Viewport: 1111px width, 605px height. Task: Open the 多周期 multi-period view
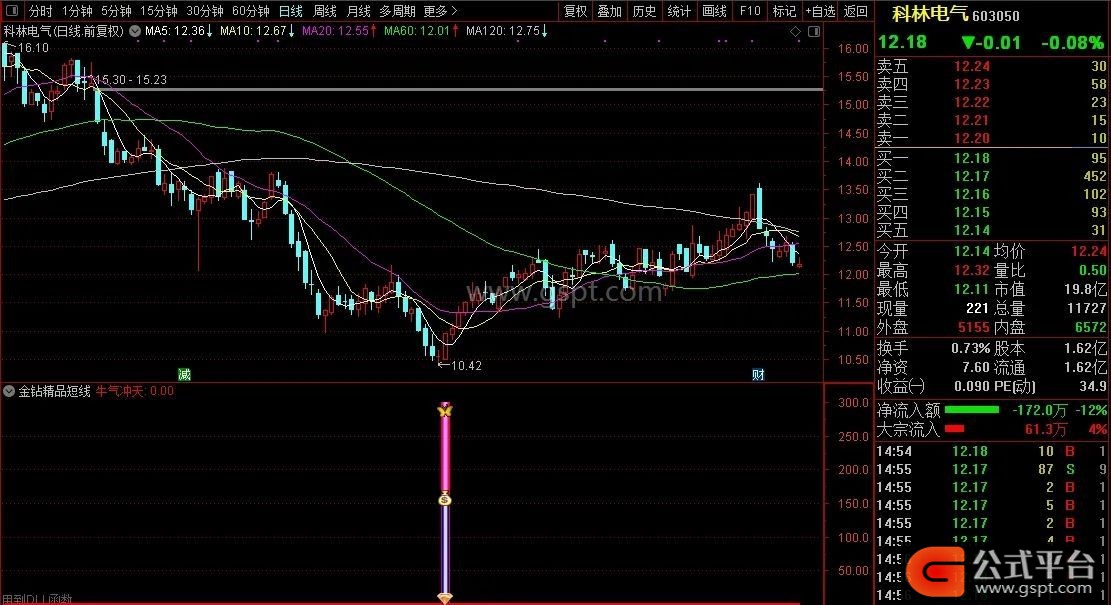point(397,11)
